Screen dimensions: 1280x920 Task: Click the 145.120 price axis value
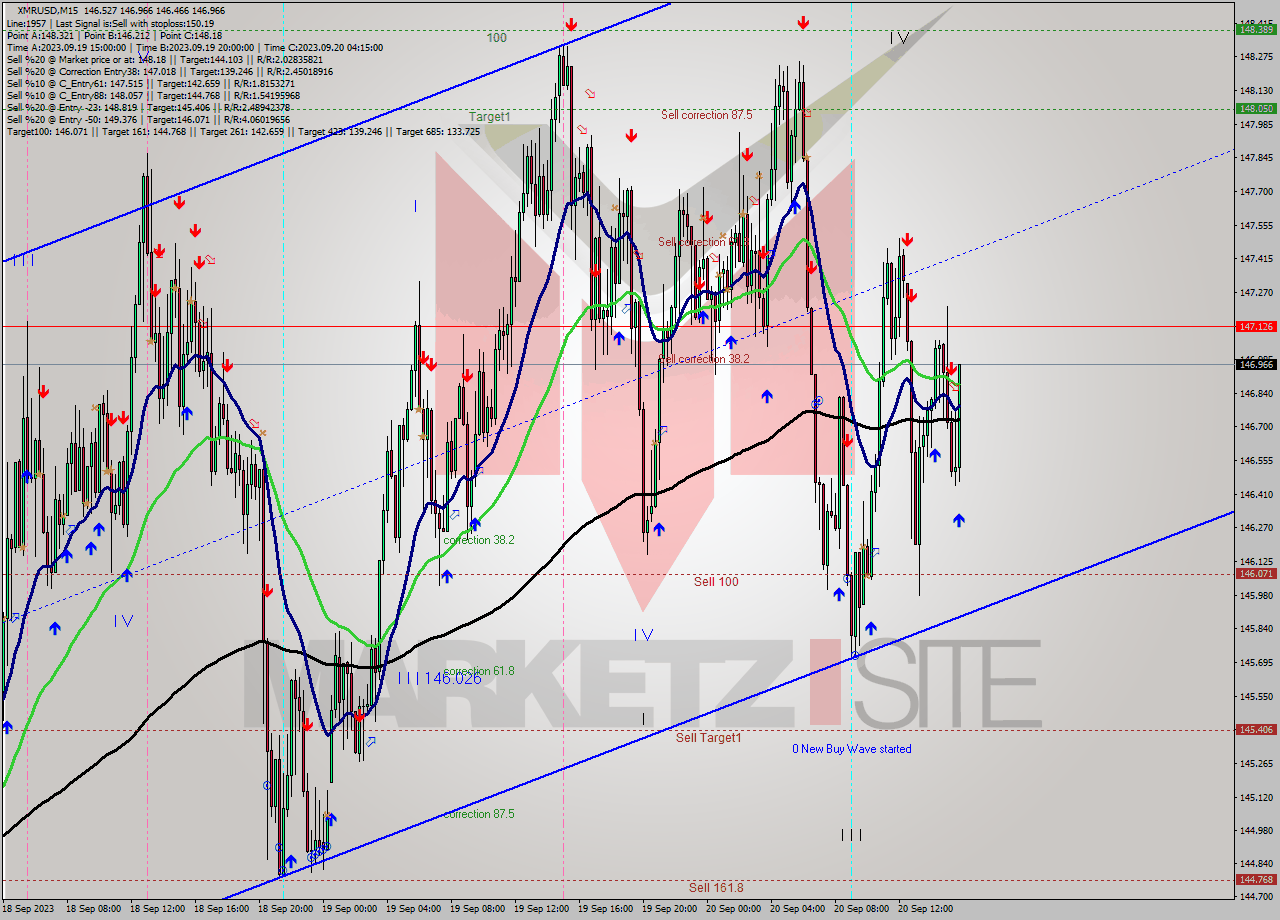[1256, 797]
